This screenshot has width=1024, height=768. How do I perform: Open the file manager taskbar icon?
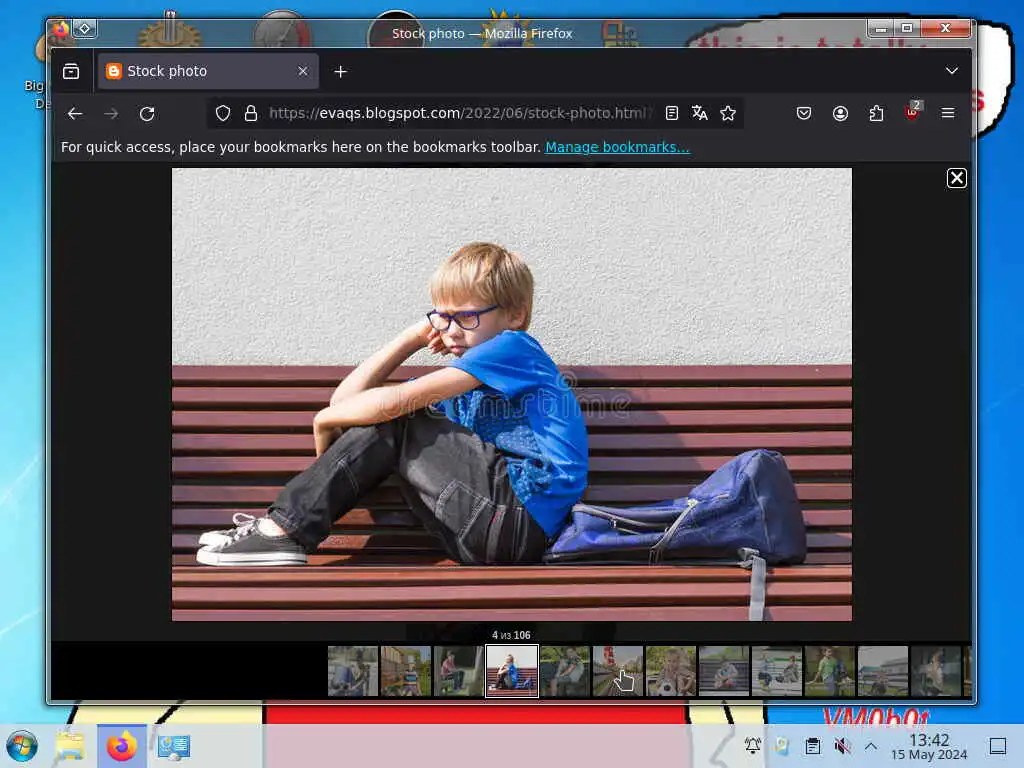click(70, 746)
